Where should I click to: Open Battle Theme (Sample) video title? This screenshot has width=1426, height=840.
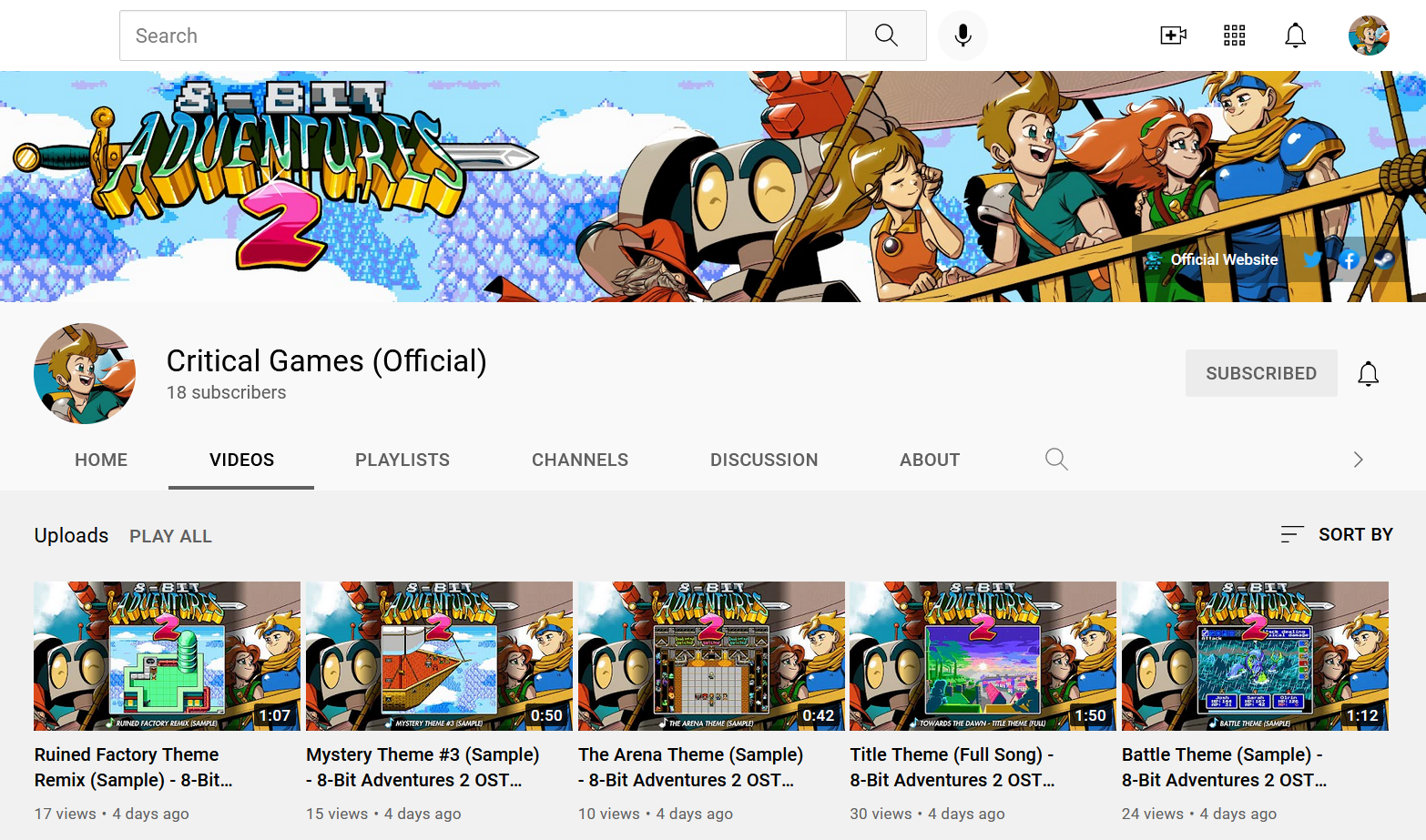[x=1225, y=767]
